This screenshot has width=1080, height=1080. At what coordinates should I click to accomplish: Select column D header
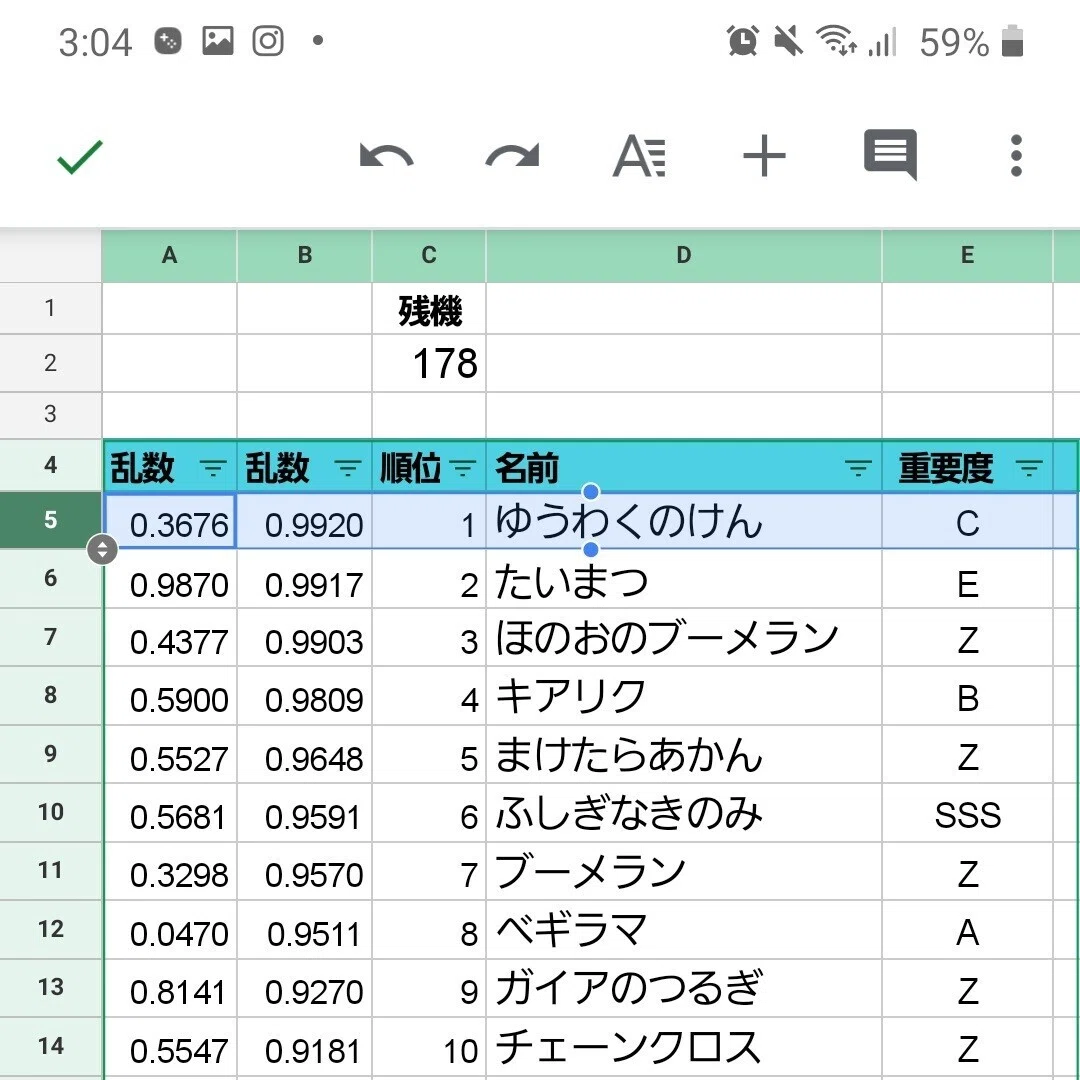tap(683, 256)
